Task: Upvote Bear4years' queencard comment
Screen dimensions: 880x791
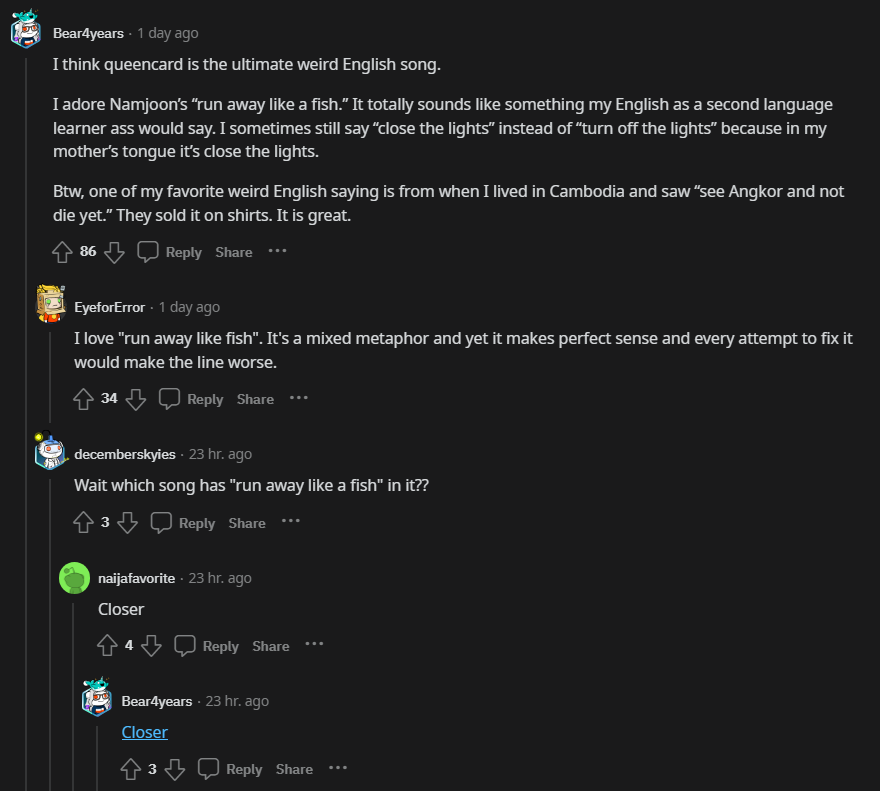Action: (x=63, y=252)
